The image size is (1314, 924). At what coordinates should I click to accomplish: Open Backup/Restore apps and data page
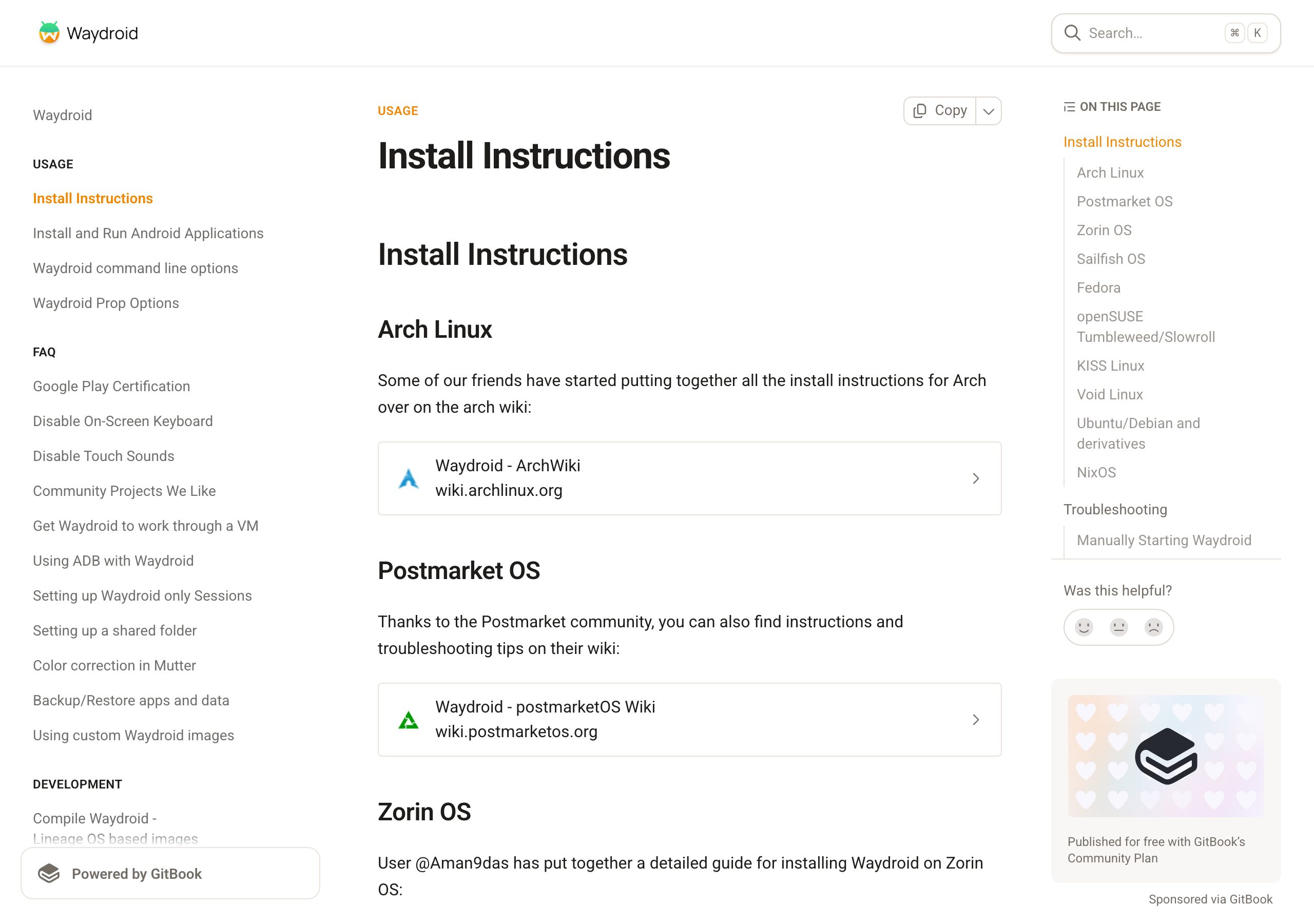[x=131, y=701]
